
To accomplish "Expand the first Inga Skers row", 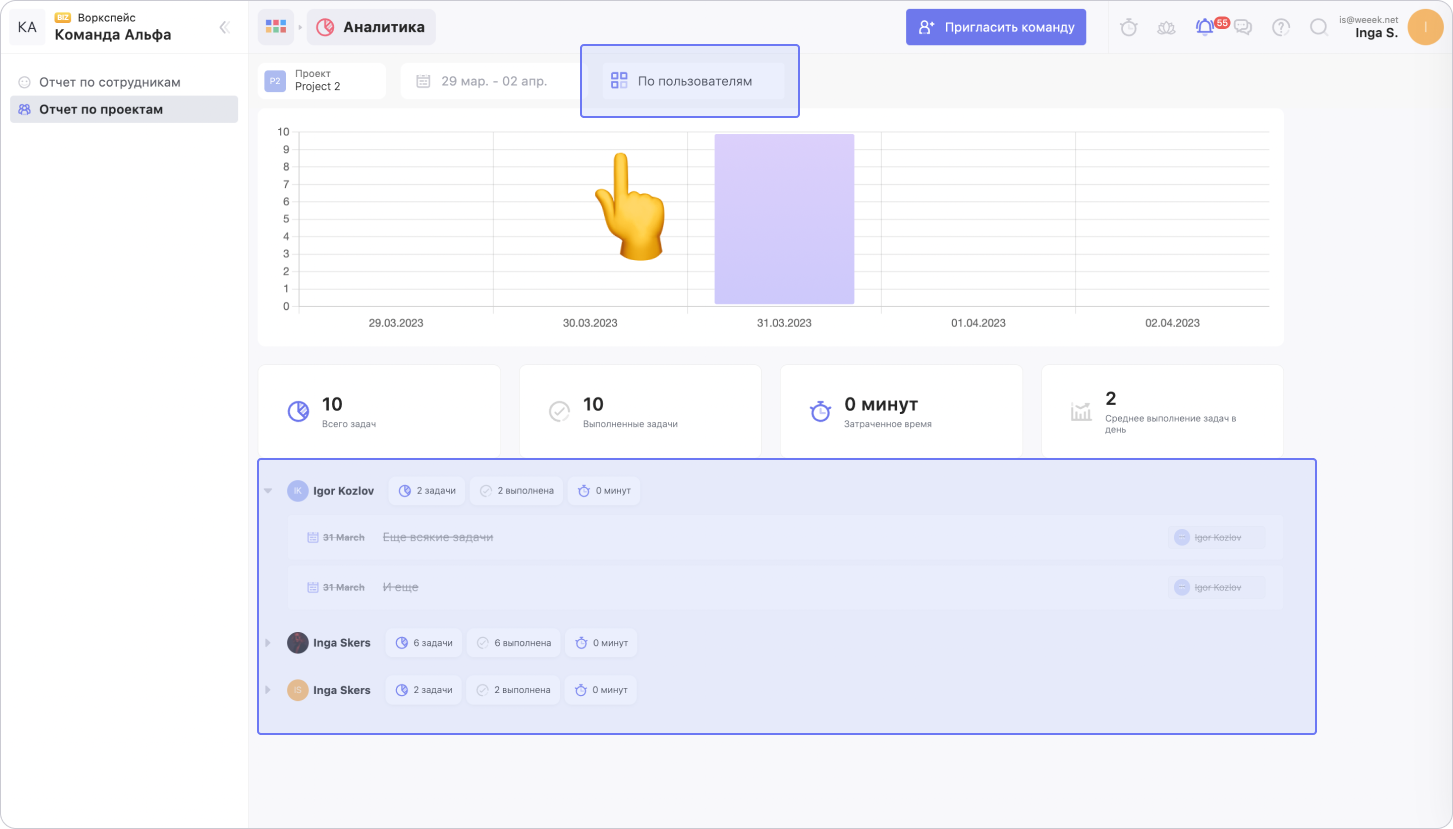I will (x=268, y=643).
